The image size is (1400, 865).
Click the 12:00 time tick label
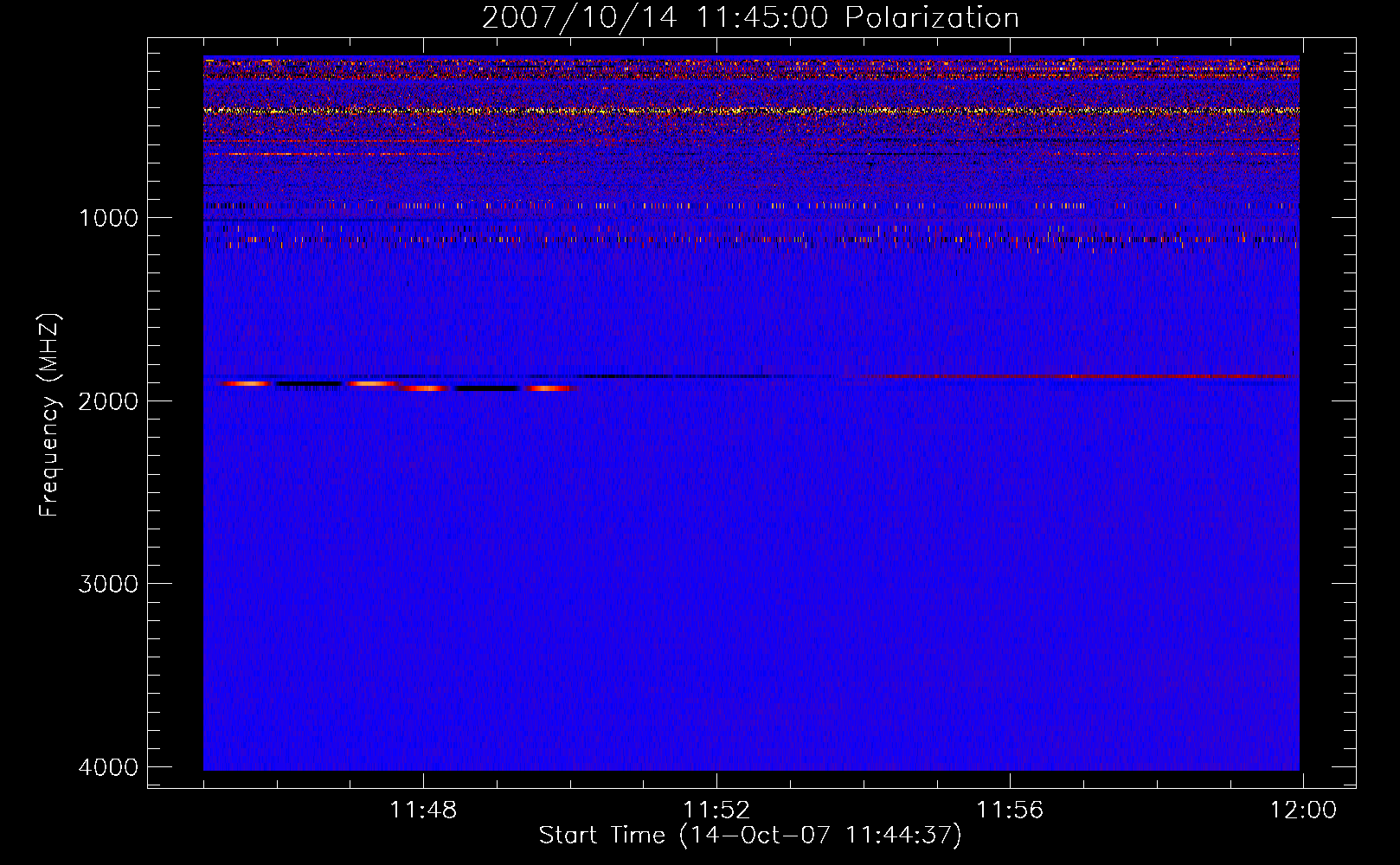(1303, 811)
